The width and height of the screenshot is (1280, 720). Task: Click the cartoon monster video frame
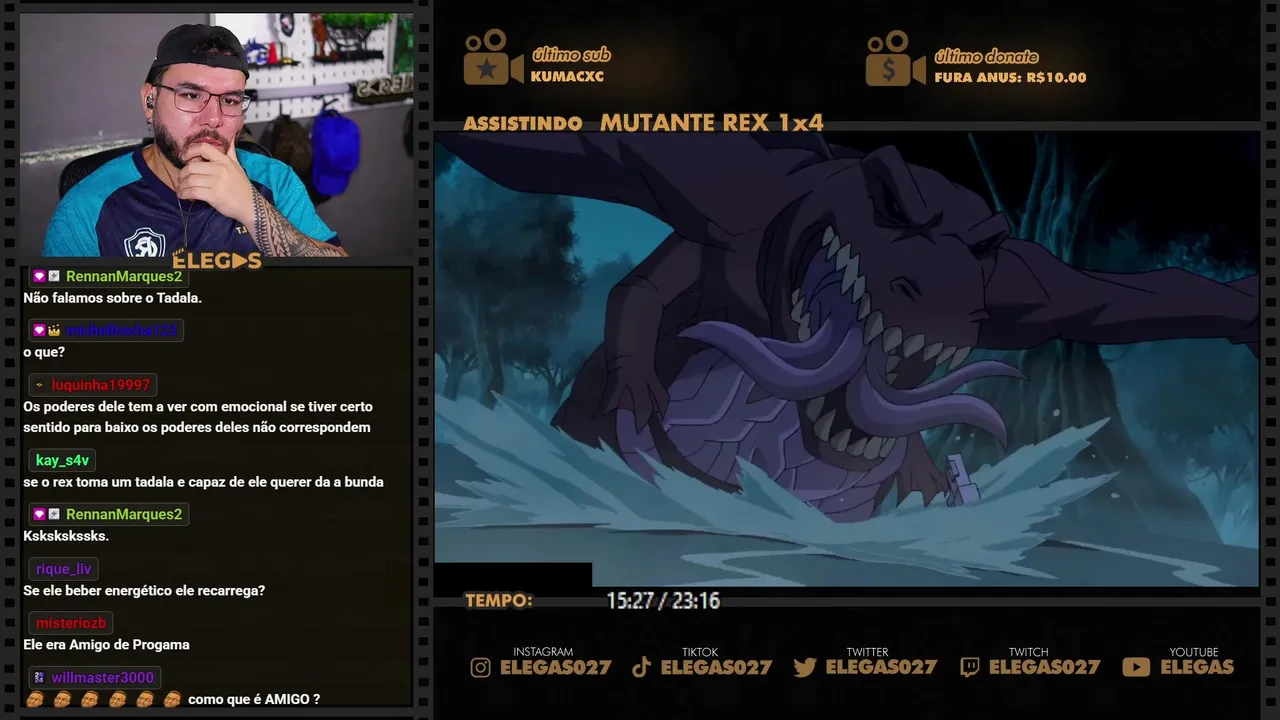(x=846, y=360)
